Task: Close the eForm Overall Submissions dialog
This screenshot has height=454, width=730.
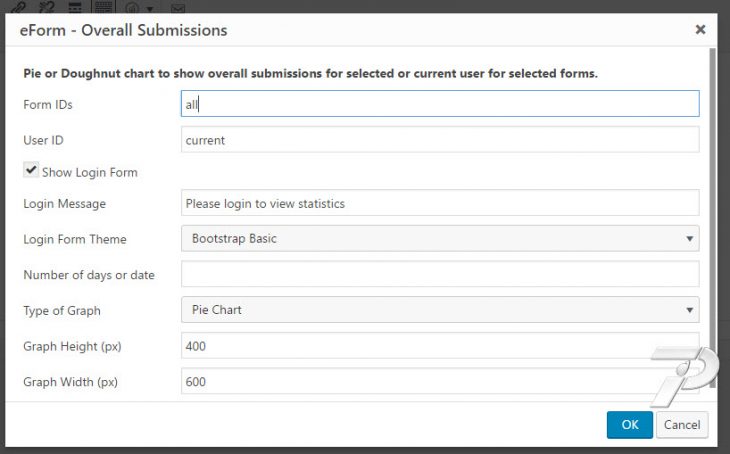Action: click(x=700, y=30)
